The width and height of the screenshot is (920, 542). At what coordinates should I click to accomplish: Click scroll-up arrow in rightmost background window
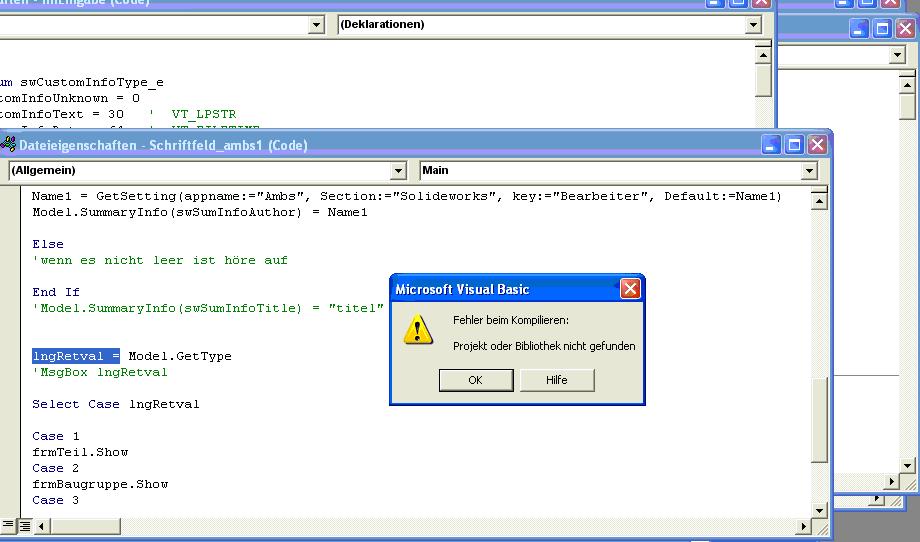tap(907, 85)
